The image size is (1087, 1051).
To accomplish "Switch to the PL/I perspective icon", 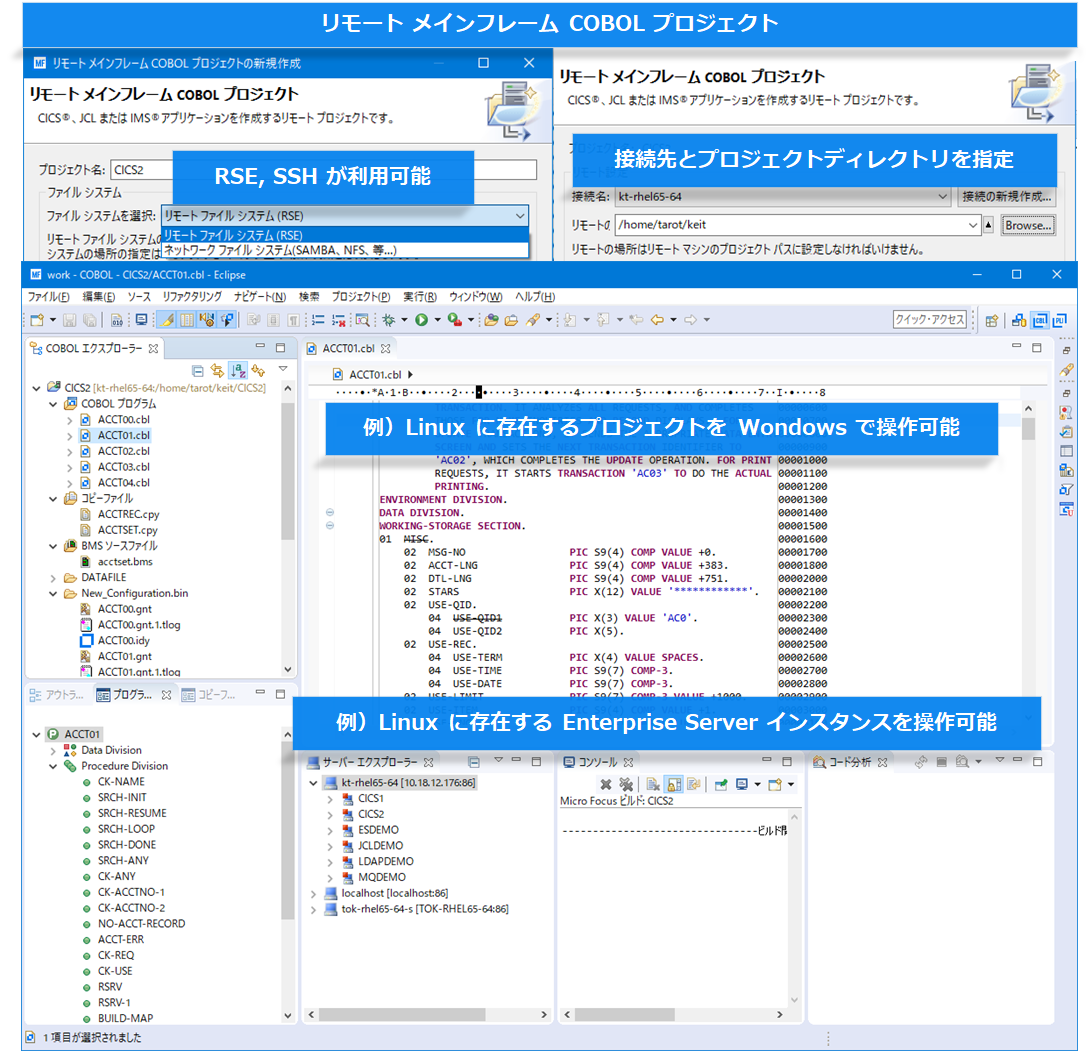I will (1060, 320).
